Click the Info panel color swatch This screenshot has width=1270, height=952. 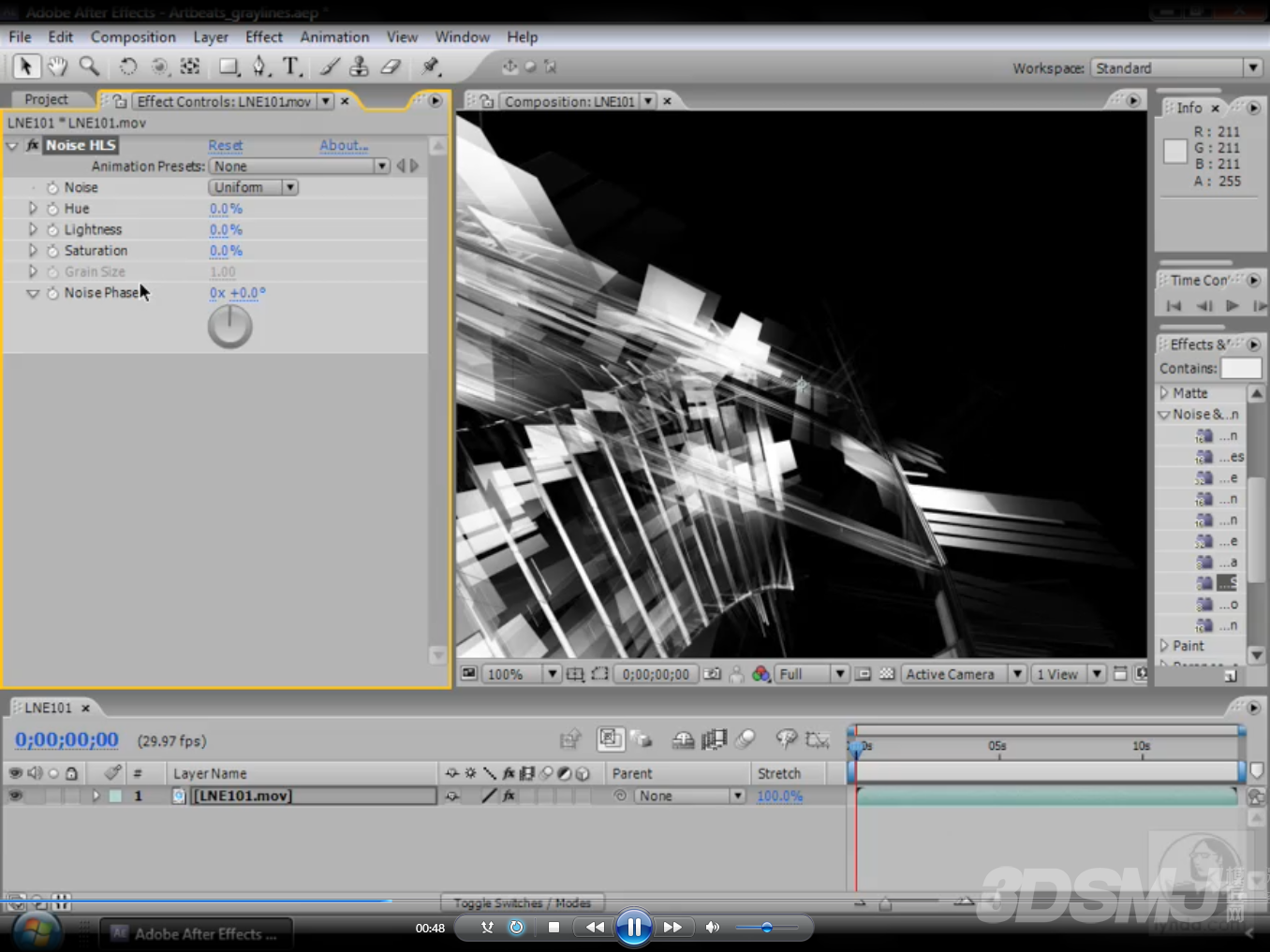pos(1175,152)
